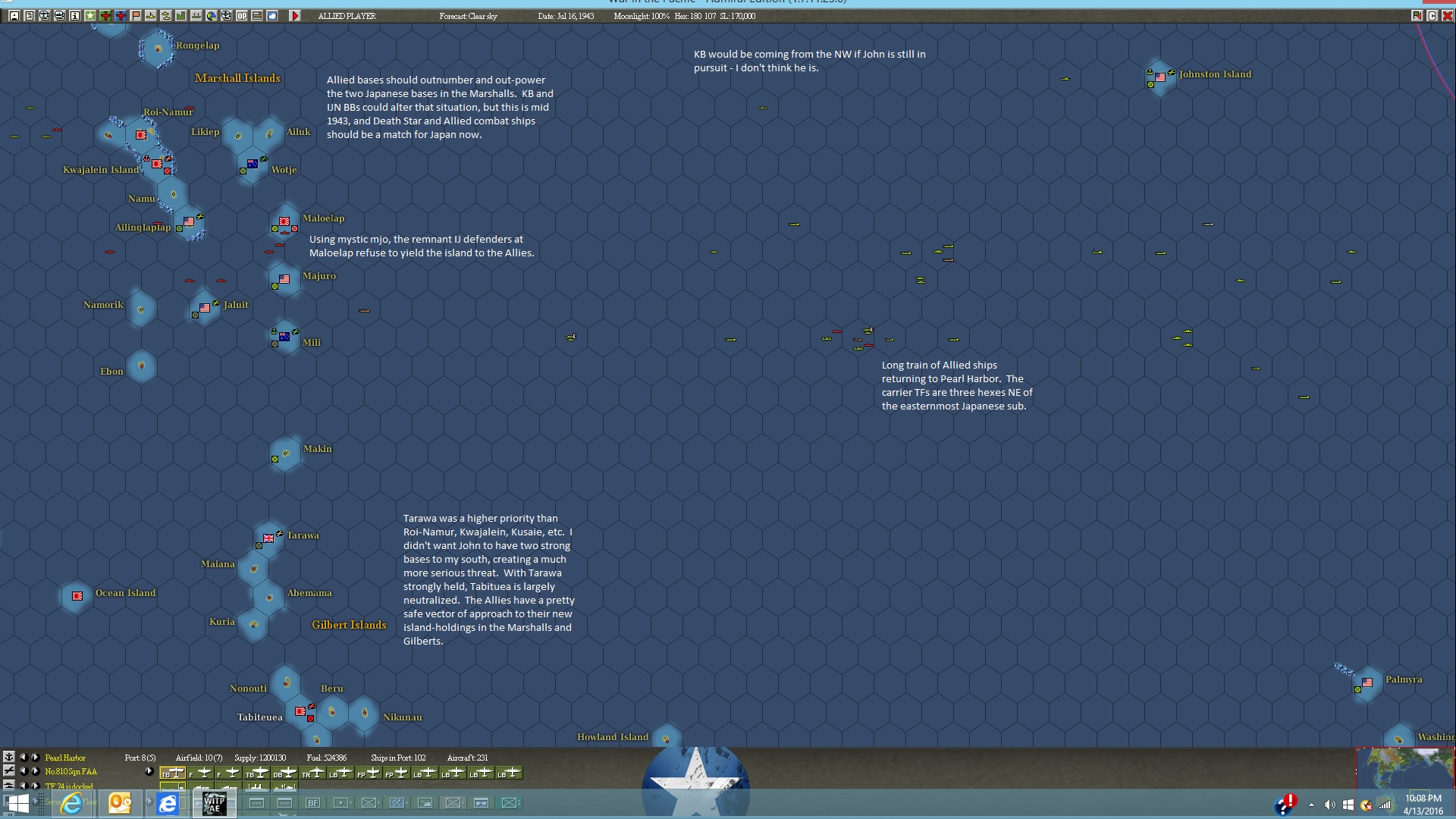The height and width of the screenshot is (819, 1456).
Task: Click the green and red flag icon top-right
Action: click(x=1417, y=16)
